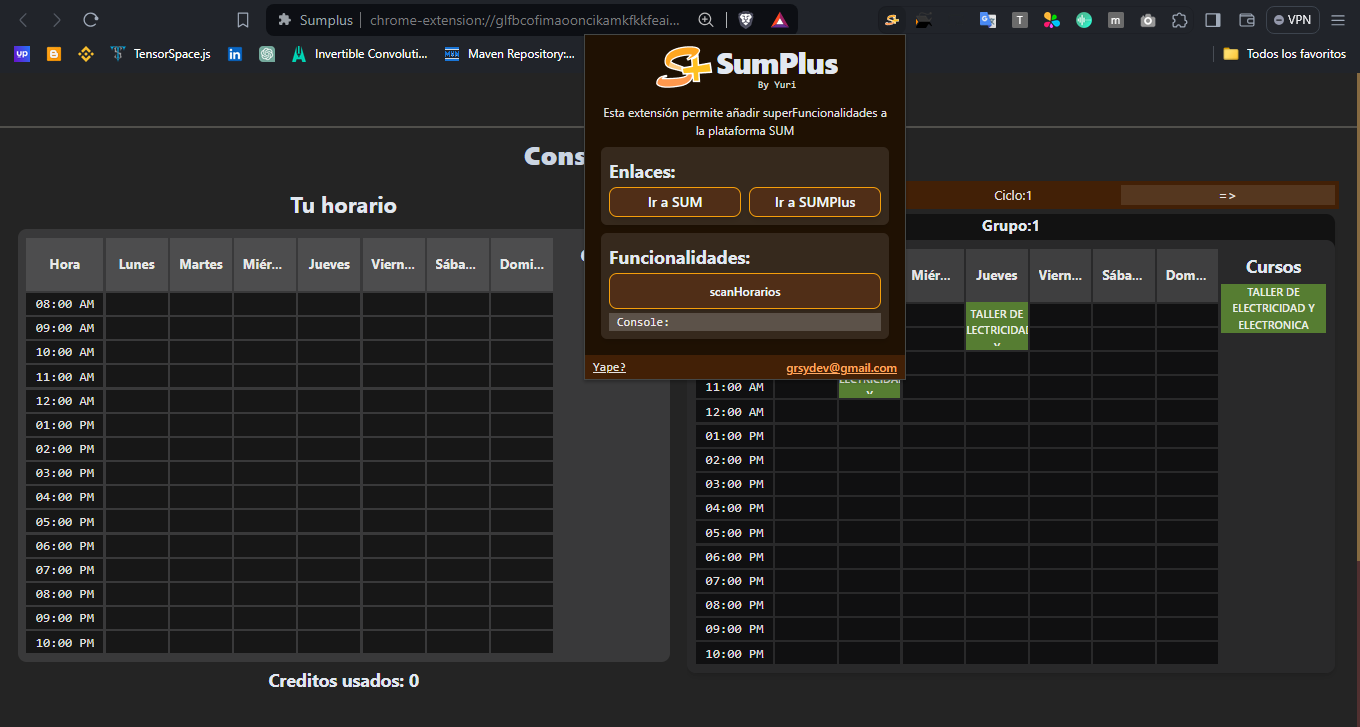Open the Blogger bookmark icon
Screen dimensions: 1360x727
pos(54,54)
